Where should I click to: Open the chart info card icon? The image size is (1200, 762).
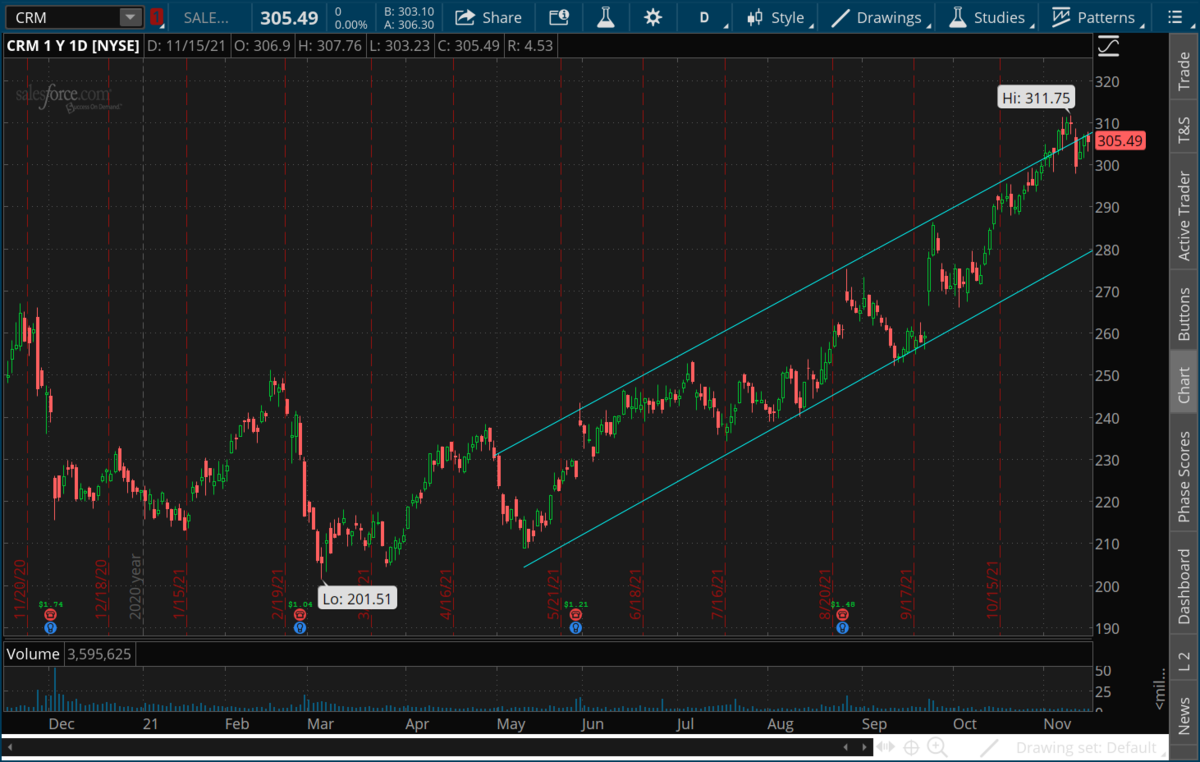559,17
